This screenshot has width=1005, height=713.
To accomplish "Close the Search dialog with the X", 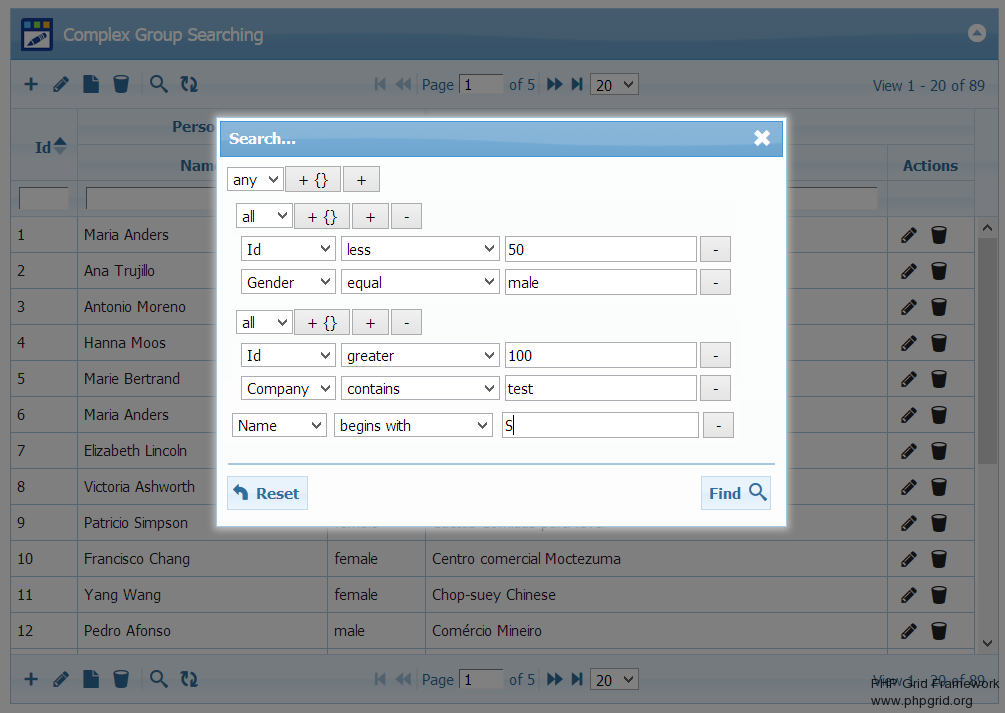I will pos(762,138).
